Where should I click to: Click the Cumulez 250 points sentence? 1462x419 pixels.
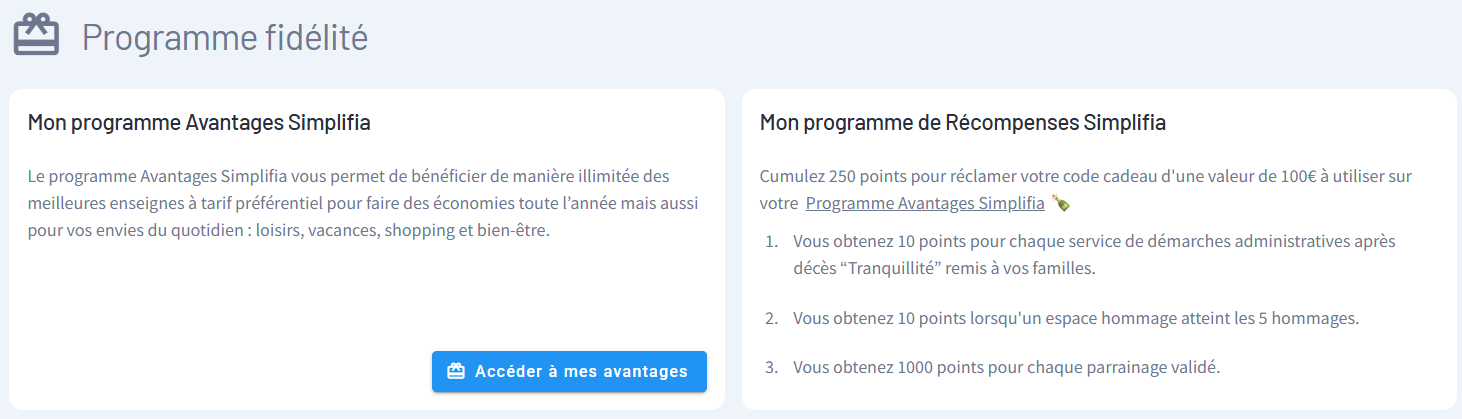pos(1085,177)
